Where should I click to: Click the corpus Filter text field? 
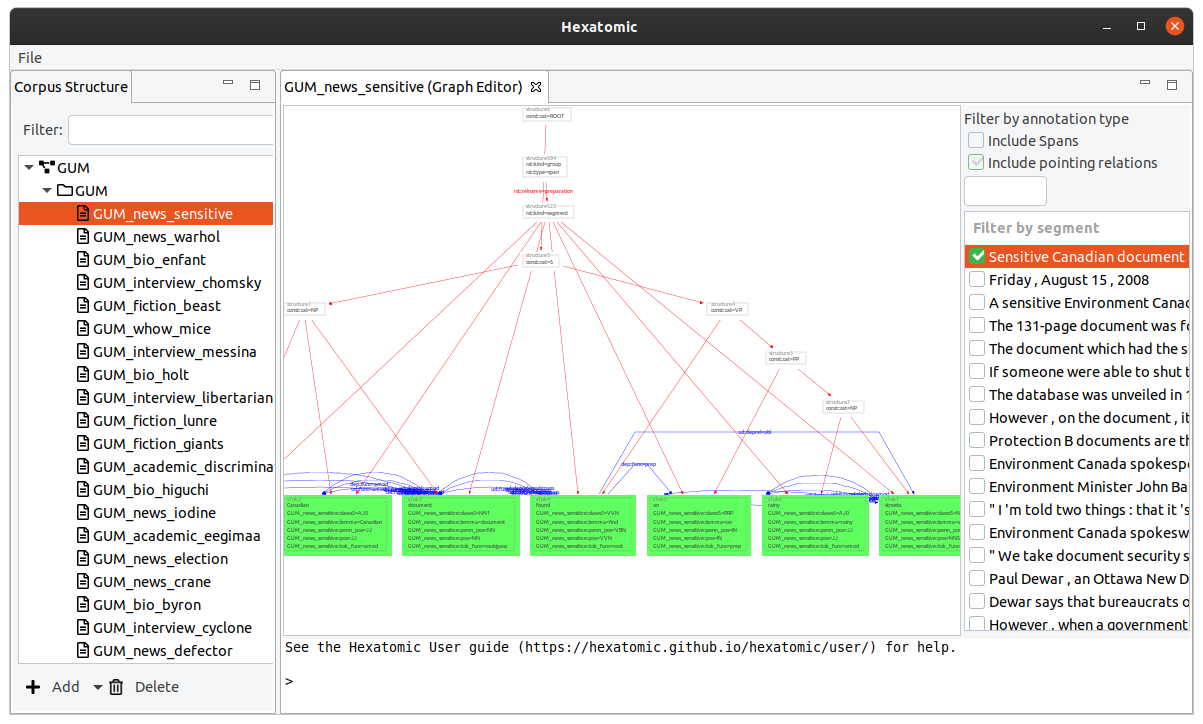[x=170, y=130]
